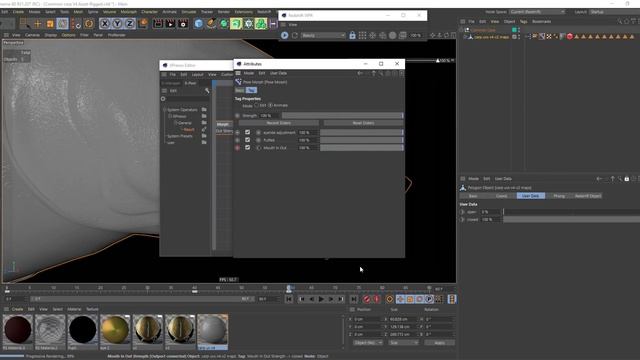Viewport: 640px width, 360px height.
Task: Click the Record Sliders button
Action: tap(278, 123)
